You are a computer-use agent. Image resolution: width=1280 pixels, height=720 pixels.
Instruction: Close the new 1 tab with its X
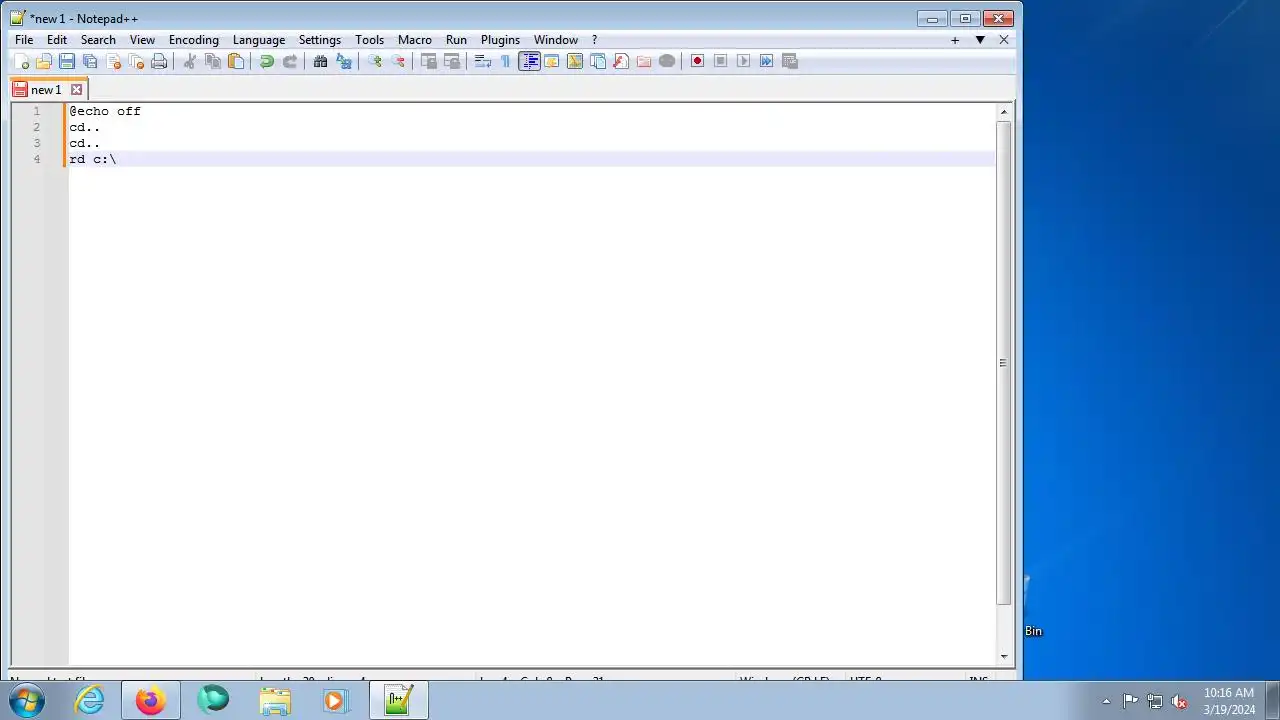point(76,90)
